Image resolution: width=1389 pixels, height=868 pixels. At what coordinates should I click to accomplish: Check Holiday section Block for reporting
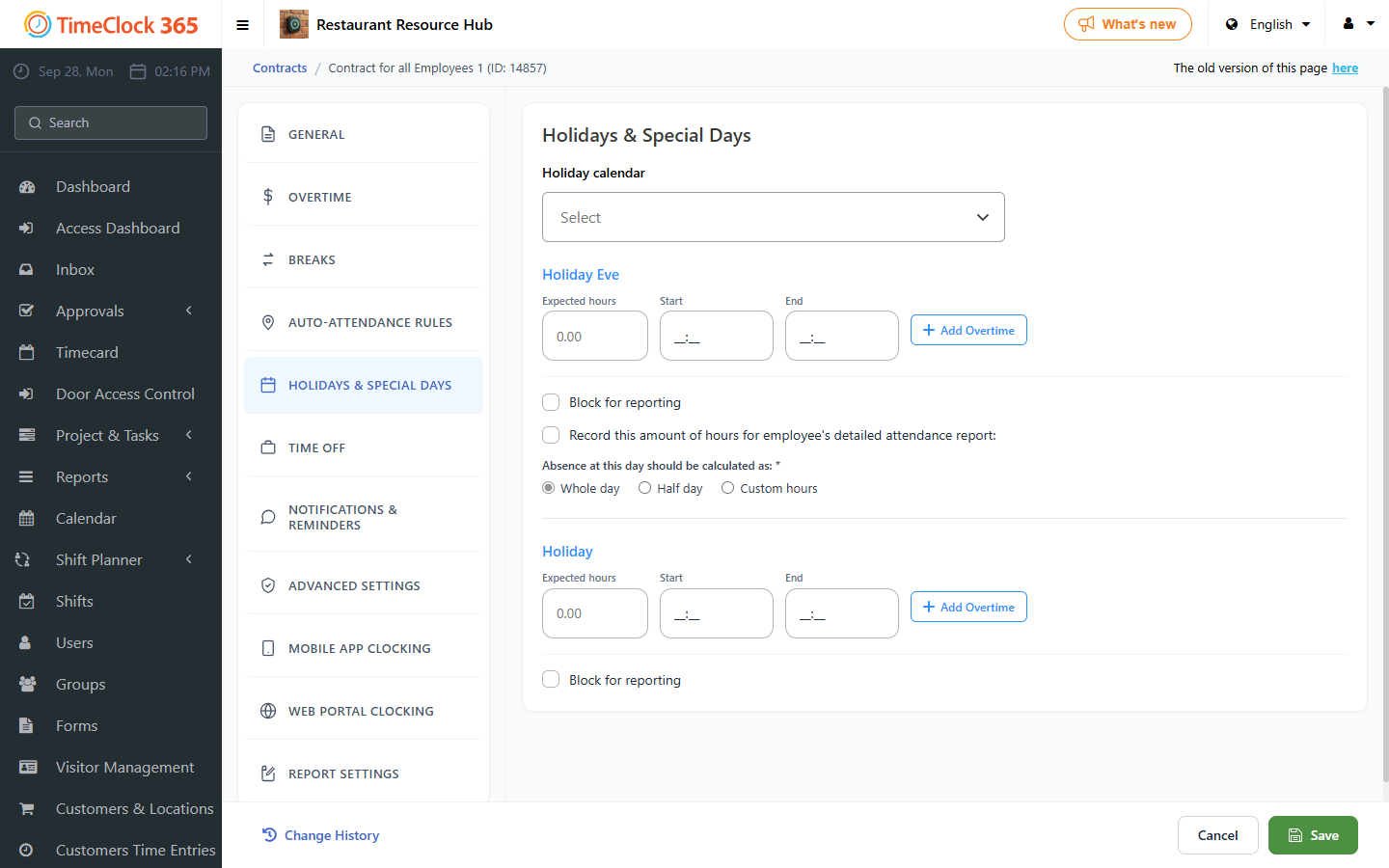(x=551, y=680)
